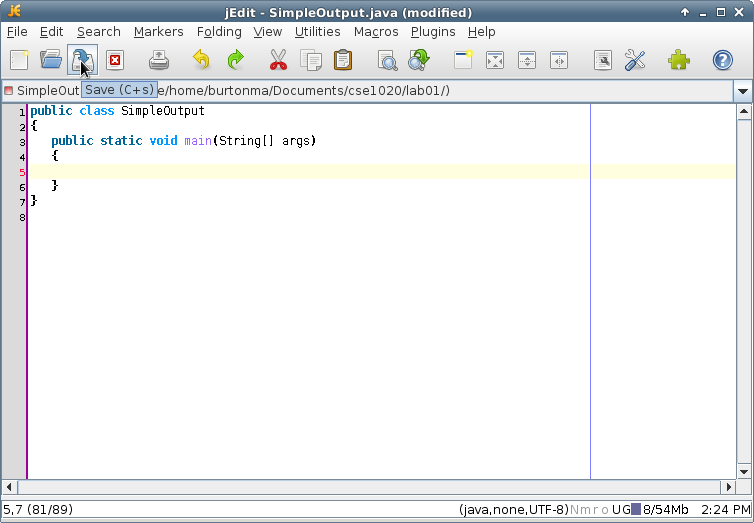Image resolution: width=754 pixels, height=523 pixels.
Task: Close the current buffer via red X icon
Action: click(115, 60)
